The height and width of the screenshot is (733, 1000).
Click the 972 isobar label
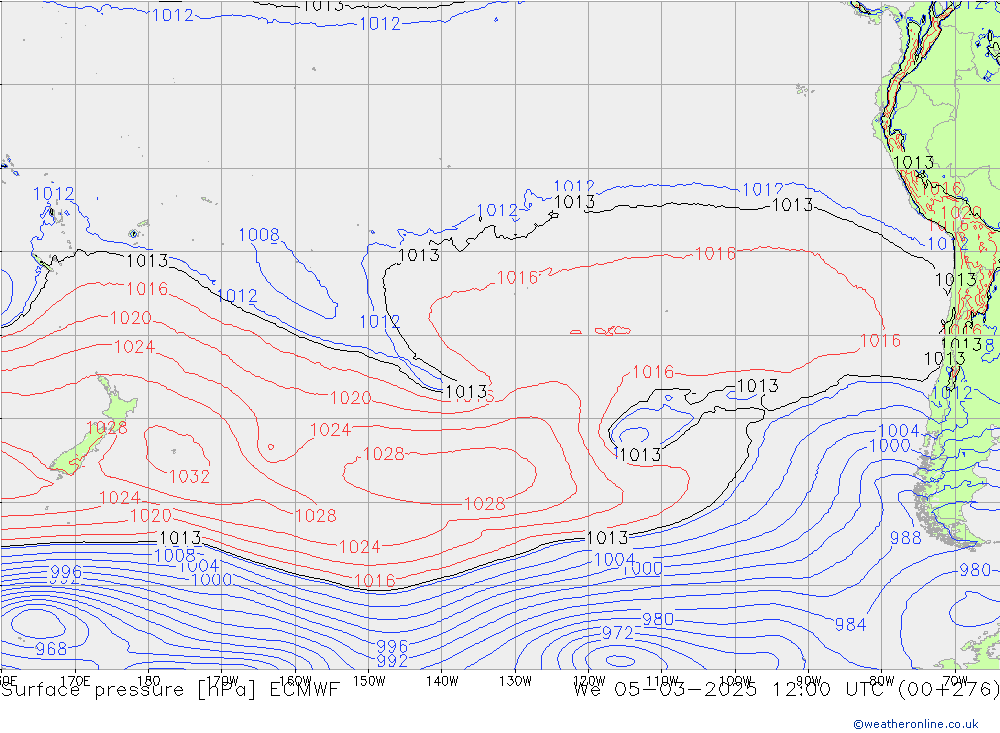[617, 633]
